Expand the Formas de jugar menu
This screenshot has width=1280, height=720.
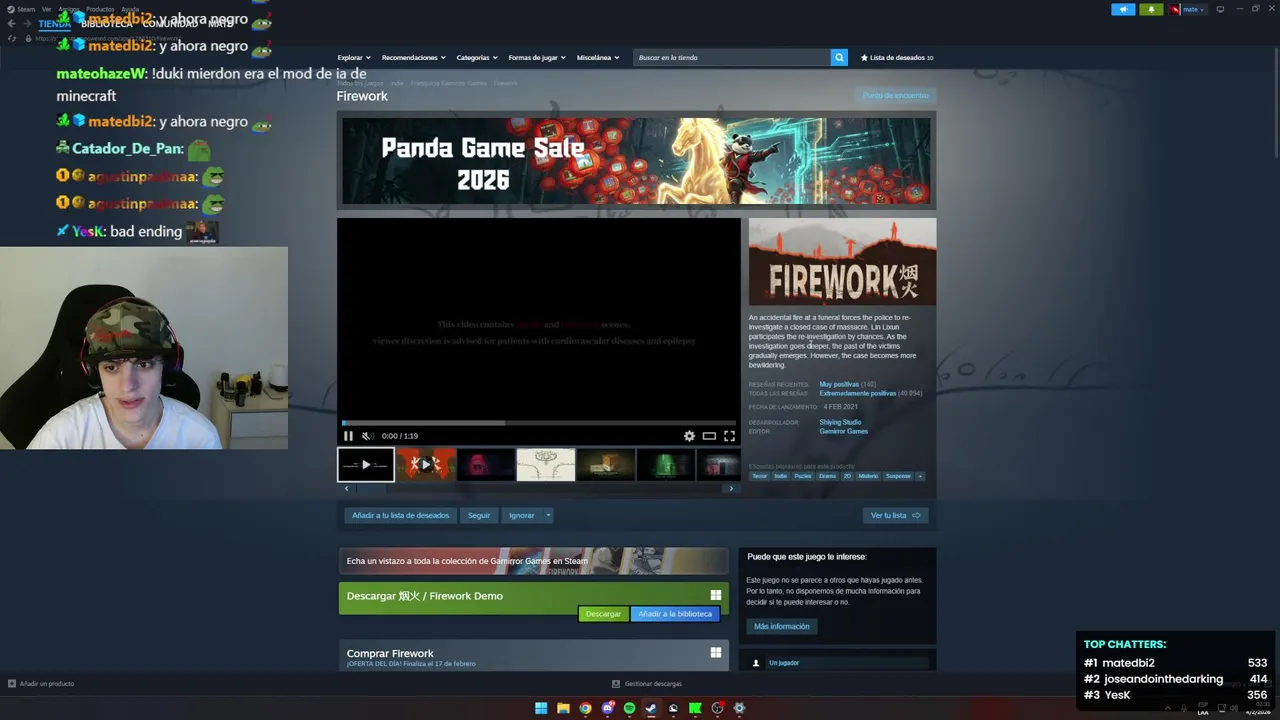(x=537, y=57)
